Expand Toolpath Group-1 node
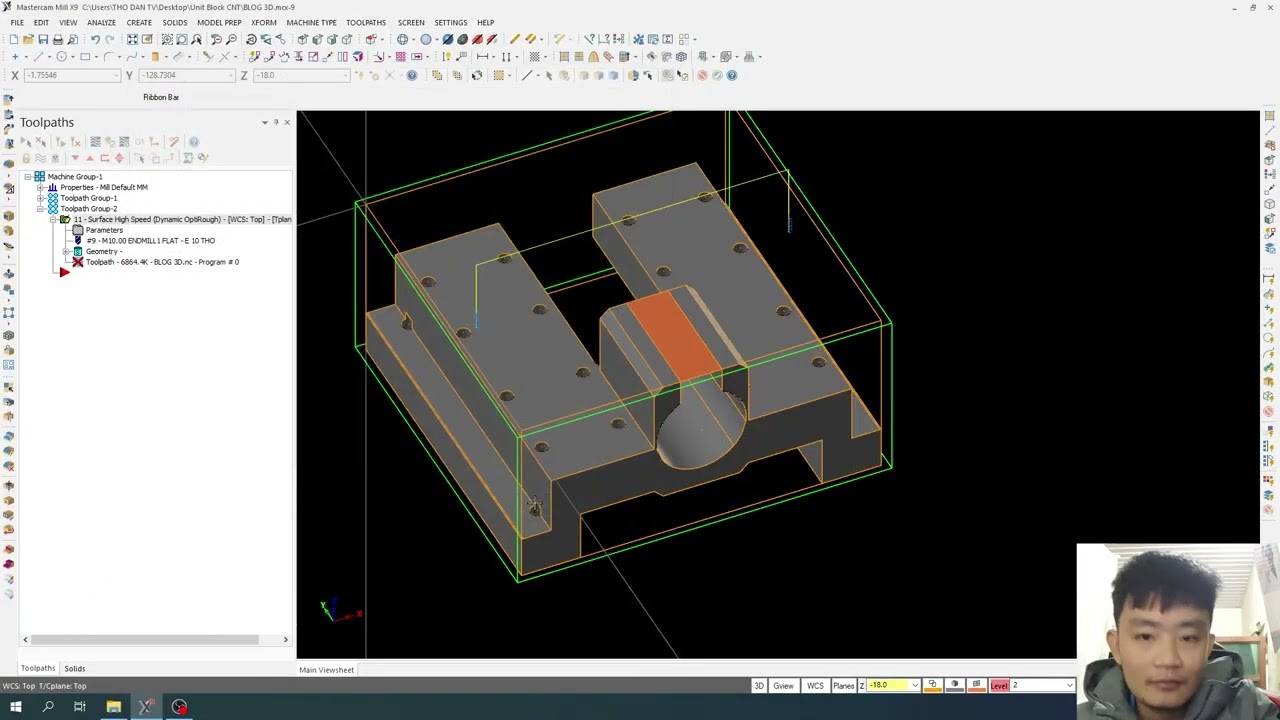This screenshot has height=720, width=1280. 40,198
